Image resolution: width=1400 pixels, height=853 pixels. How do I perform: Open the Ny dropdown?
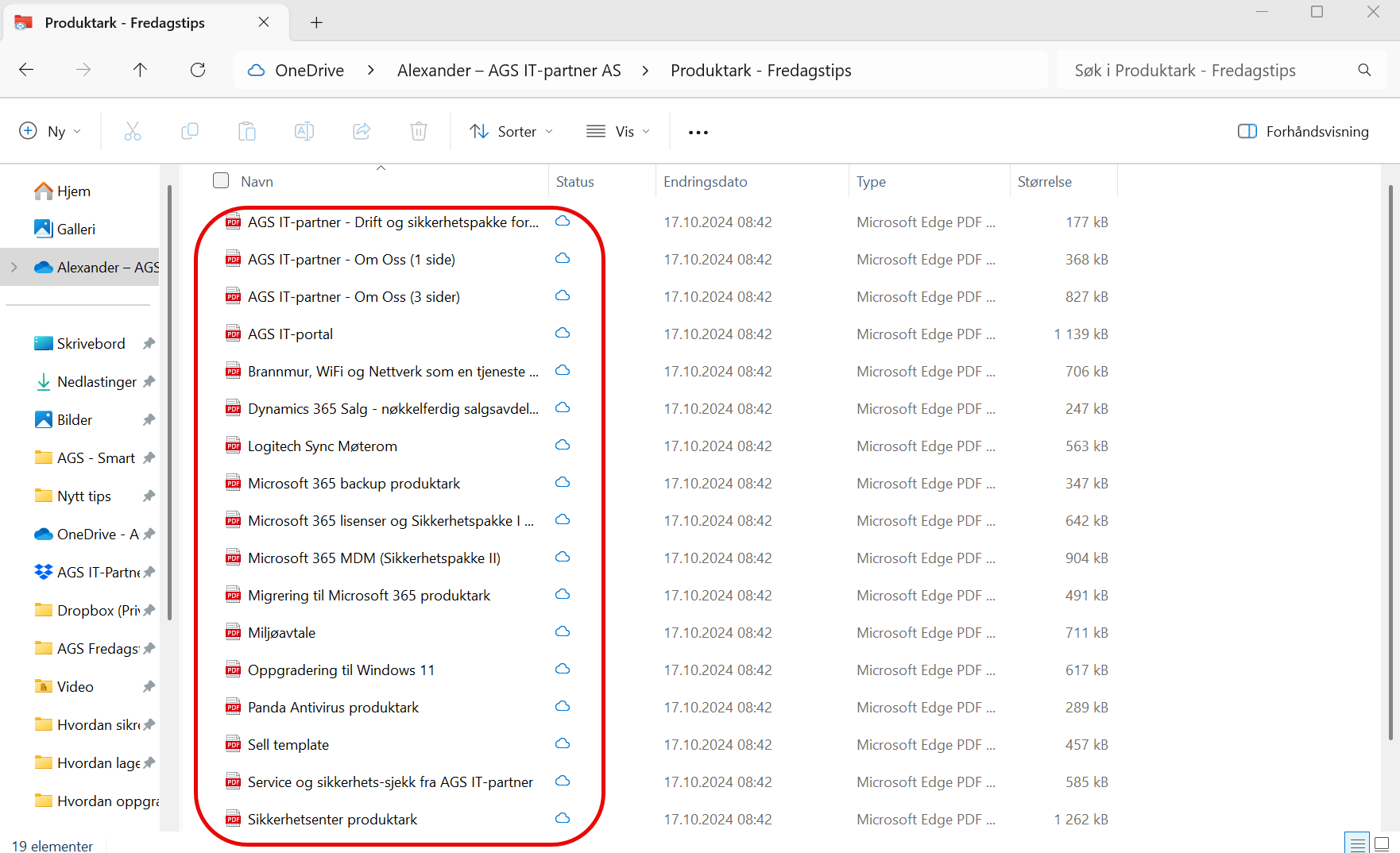coord(50,131)
